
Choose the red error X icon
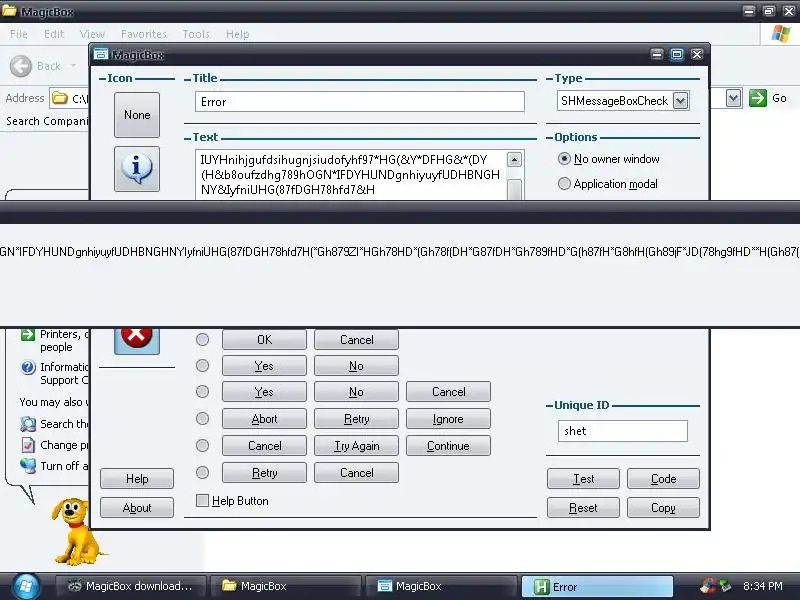coord(137,341)
